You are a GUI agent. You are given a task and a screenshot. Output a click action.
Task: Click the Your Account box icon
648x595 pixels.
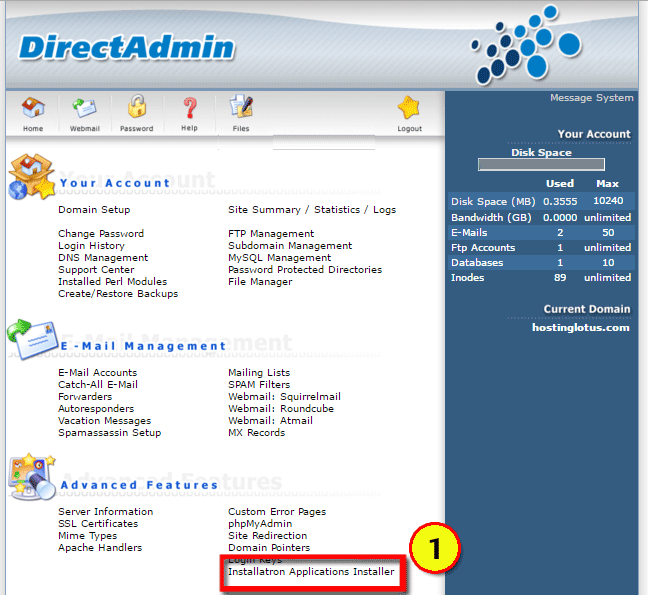click(x=31, y=177)
